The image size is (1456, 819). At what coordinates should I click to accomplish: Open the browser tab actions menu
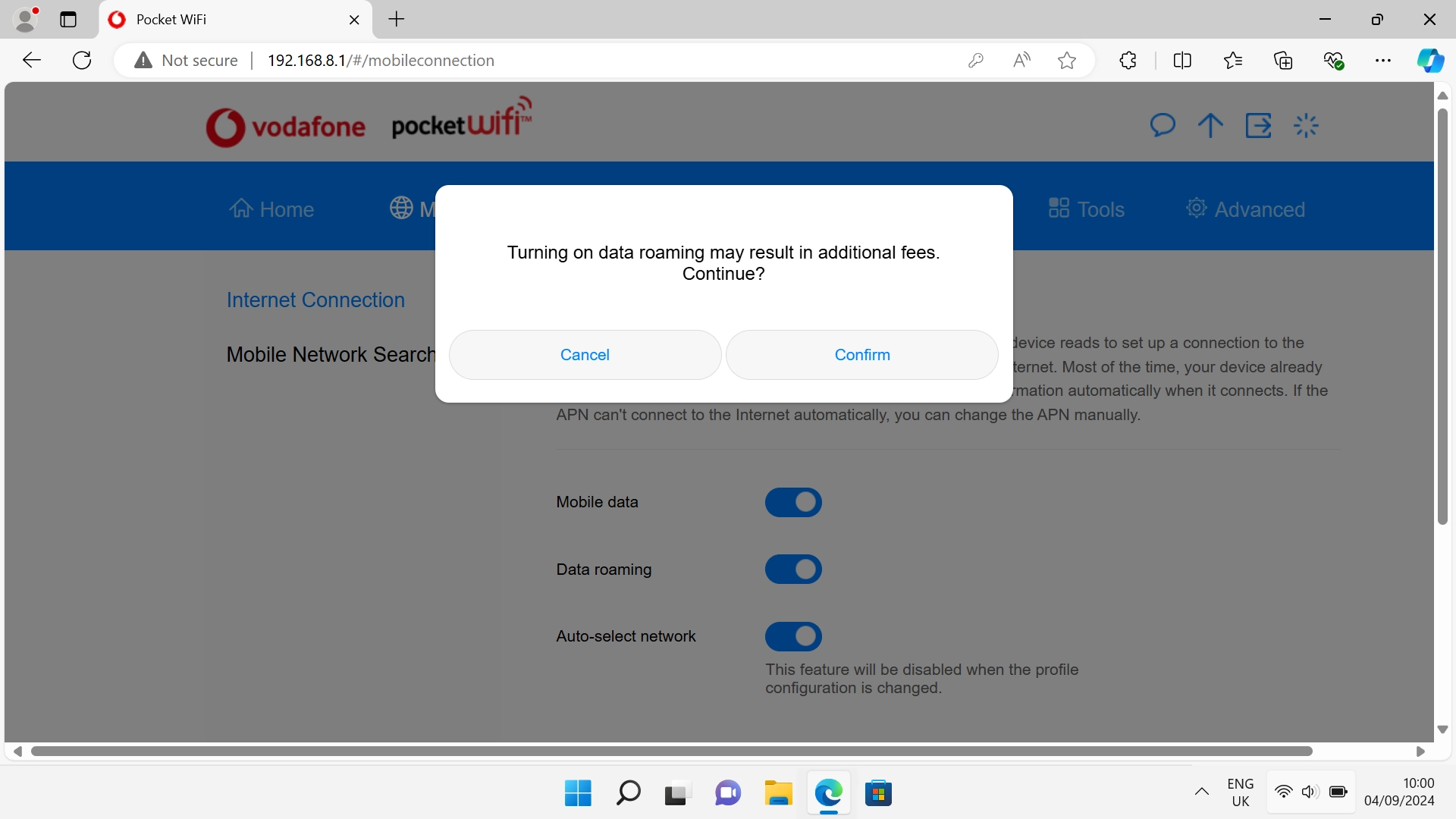(68, 20)
